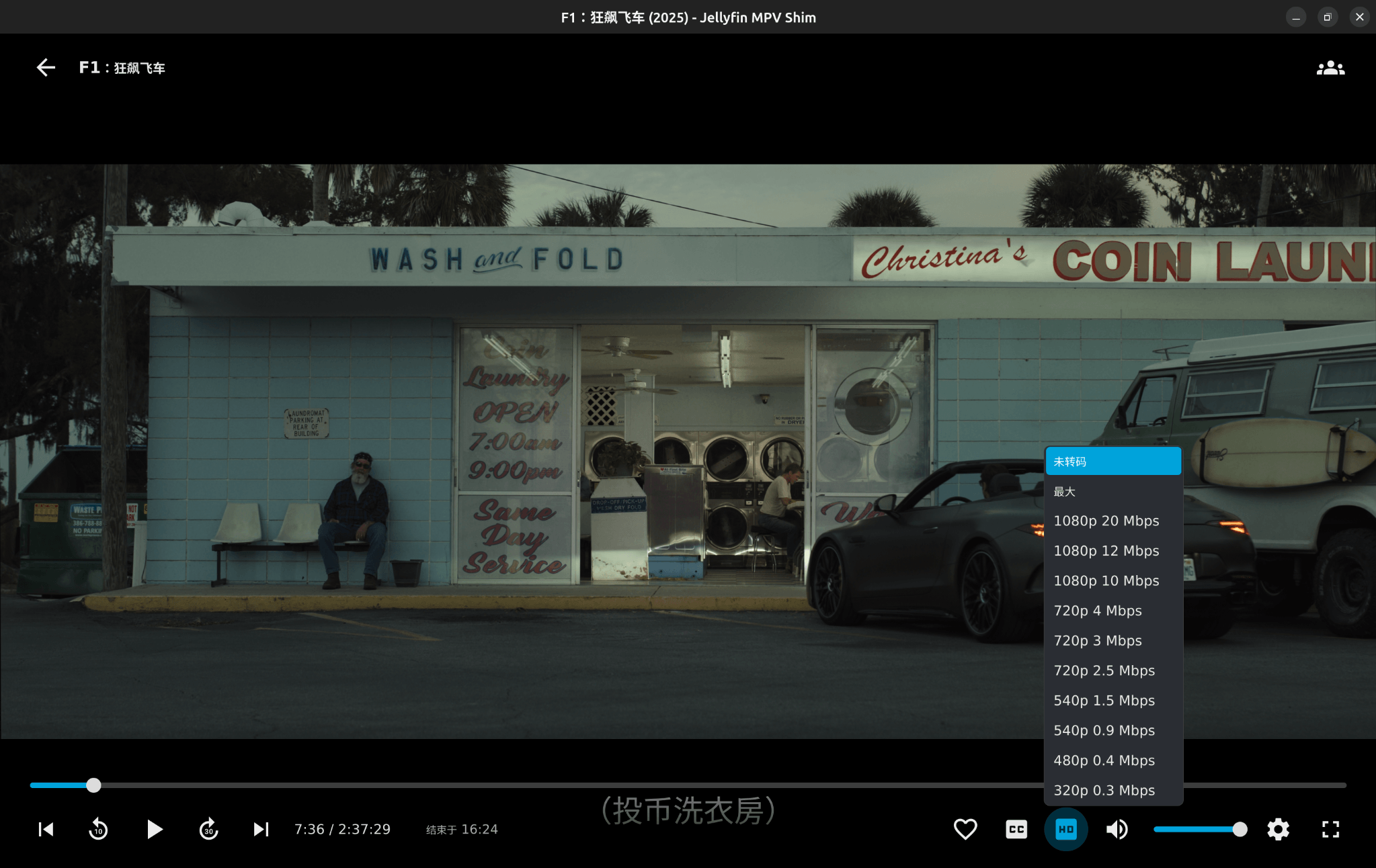Adjust the volume slider
The height and width of the screenshot is (868, 1376).
pos(1201,829)
